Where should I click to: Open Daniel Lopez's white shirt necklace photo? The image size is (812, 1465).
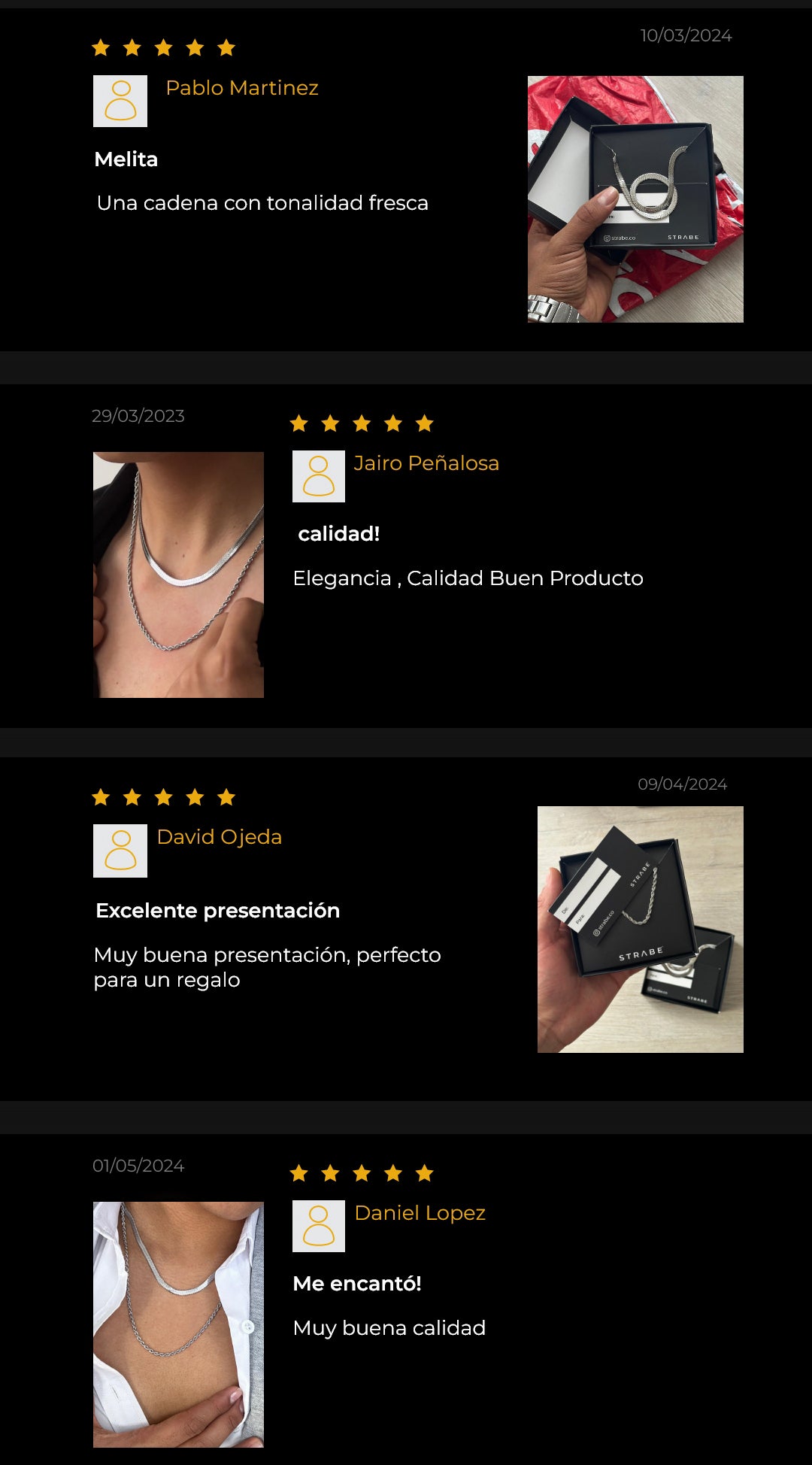178,1324
